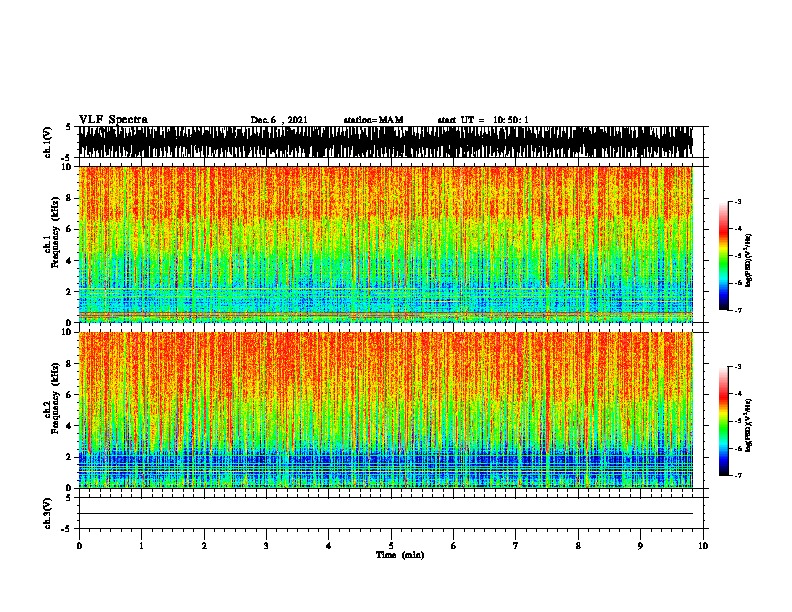Image resolution: width=792 pixels, height=612 pixels.
Task: Click time axis tick label "10"
Action: (x=703, y=546)
